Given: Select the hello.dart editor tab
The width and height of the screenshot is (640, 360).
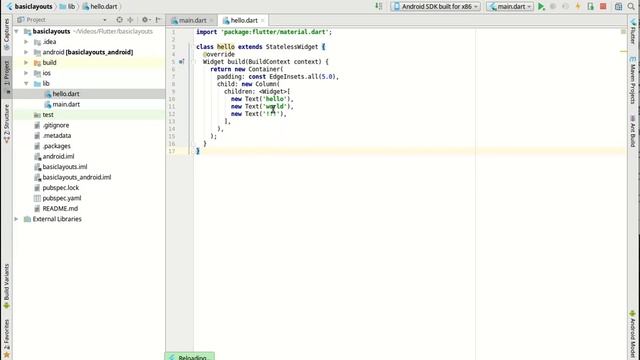Looking at the screenshot, I should tap(244, 20).
